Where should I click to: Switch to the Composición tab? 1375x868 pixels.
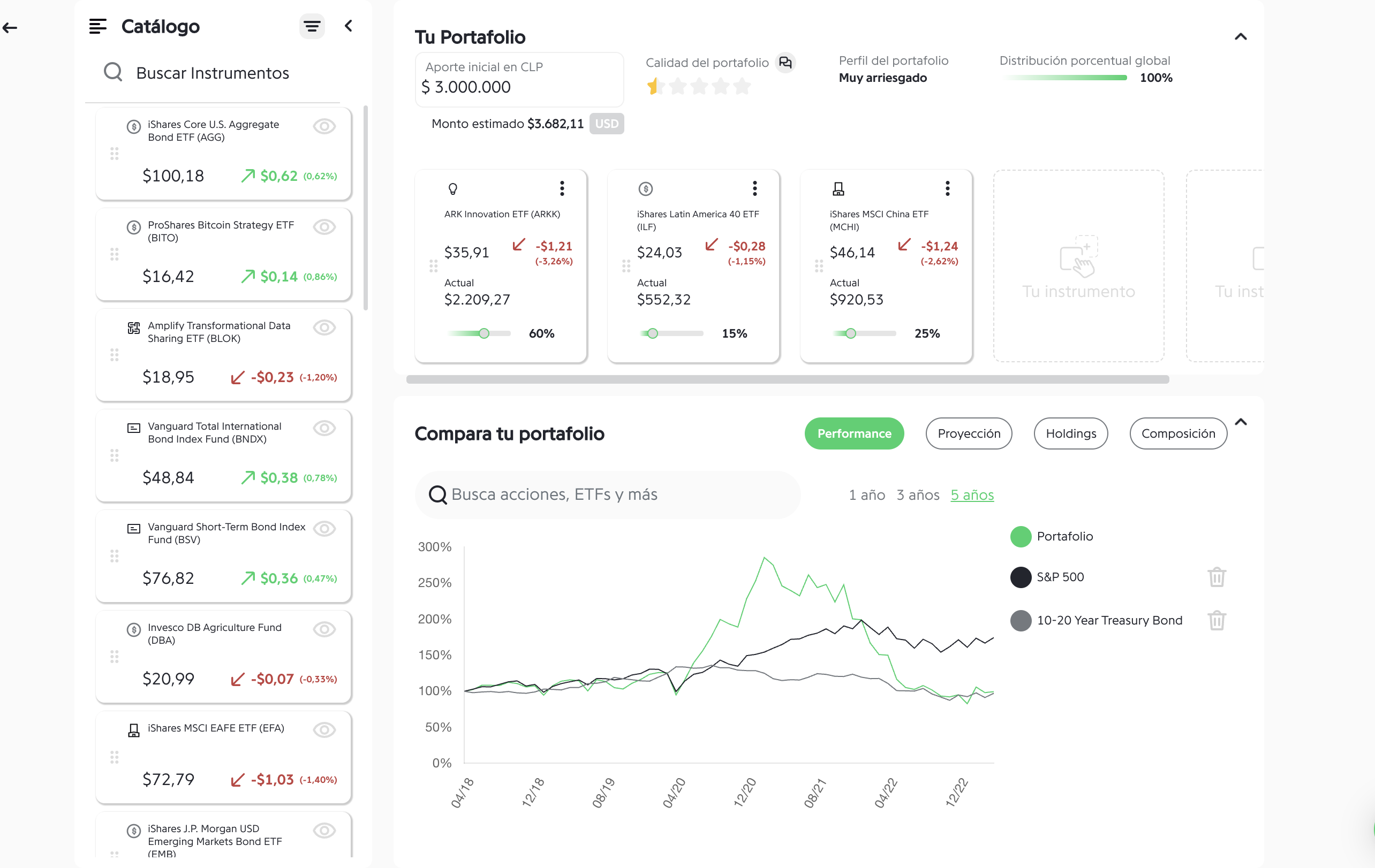coord(1178,433)
